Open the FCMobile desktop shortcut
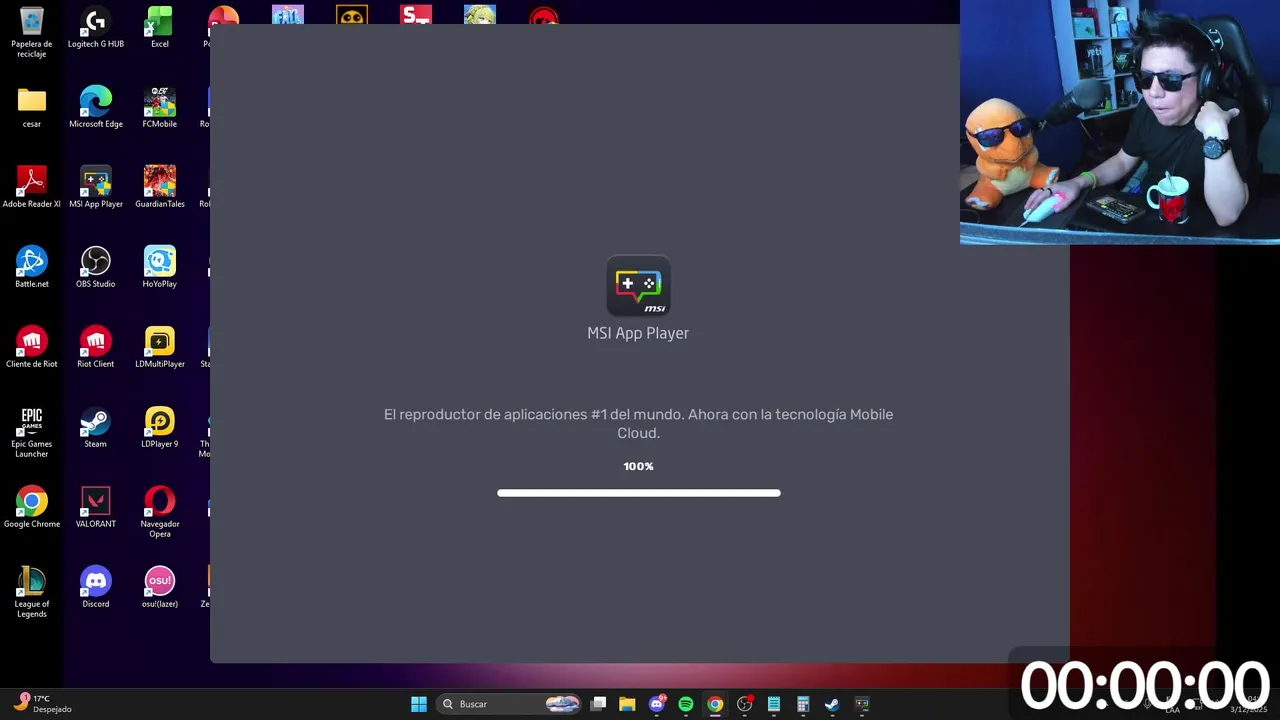The width and height of the screenshot is (1280, 720). pos(160,108)
